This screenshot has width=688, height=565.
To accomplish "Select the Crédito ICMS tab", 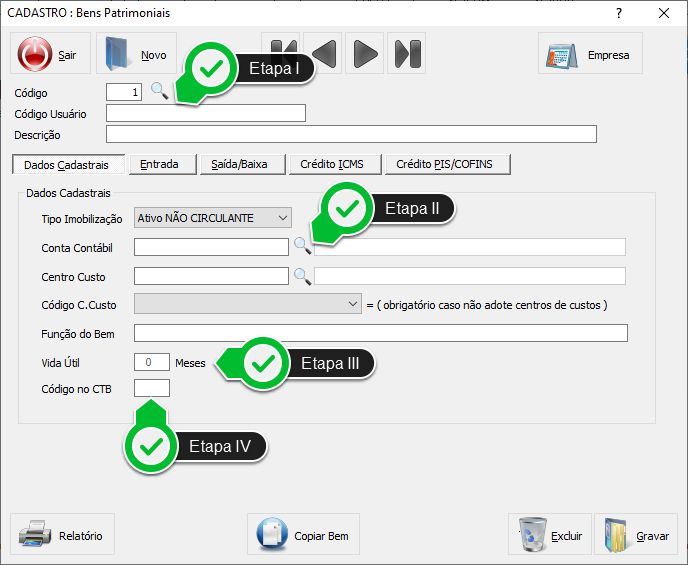I will tap(332, 164).
